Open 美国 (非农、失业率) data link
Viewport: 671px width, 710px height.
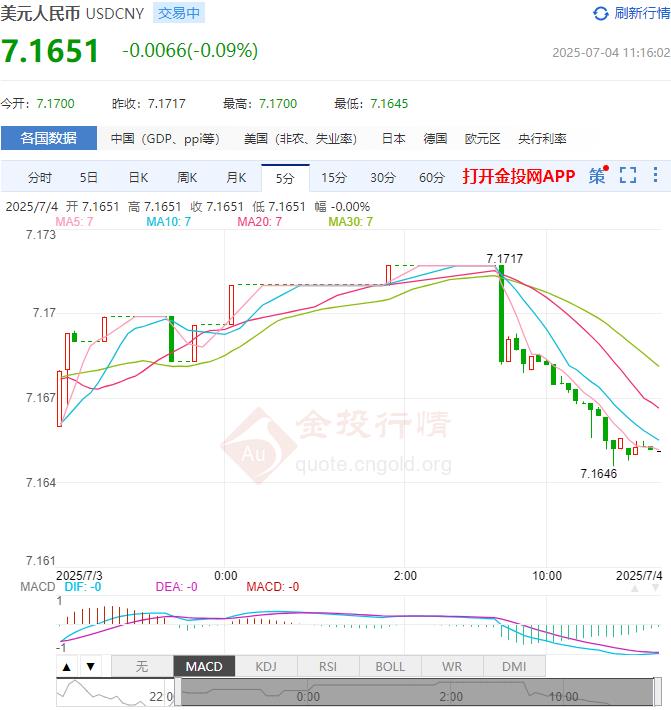pos(300,139)
